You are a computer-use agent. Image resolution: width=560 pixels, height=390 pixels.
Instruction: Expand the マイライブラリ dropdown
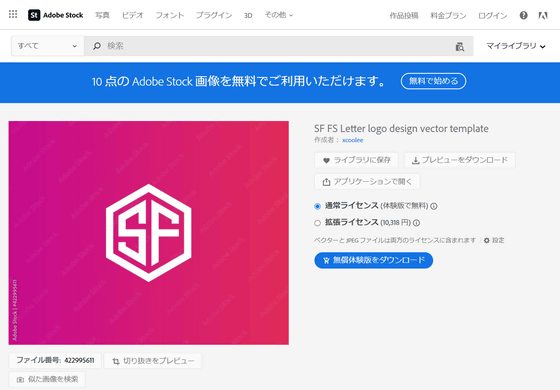point(516,46)
